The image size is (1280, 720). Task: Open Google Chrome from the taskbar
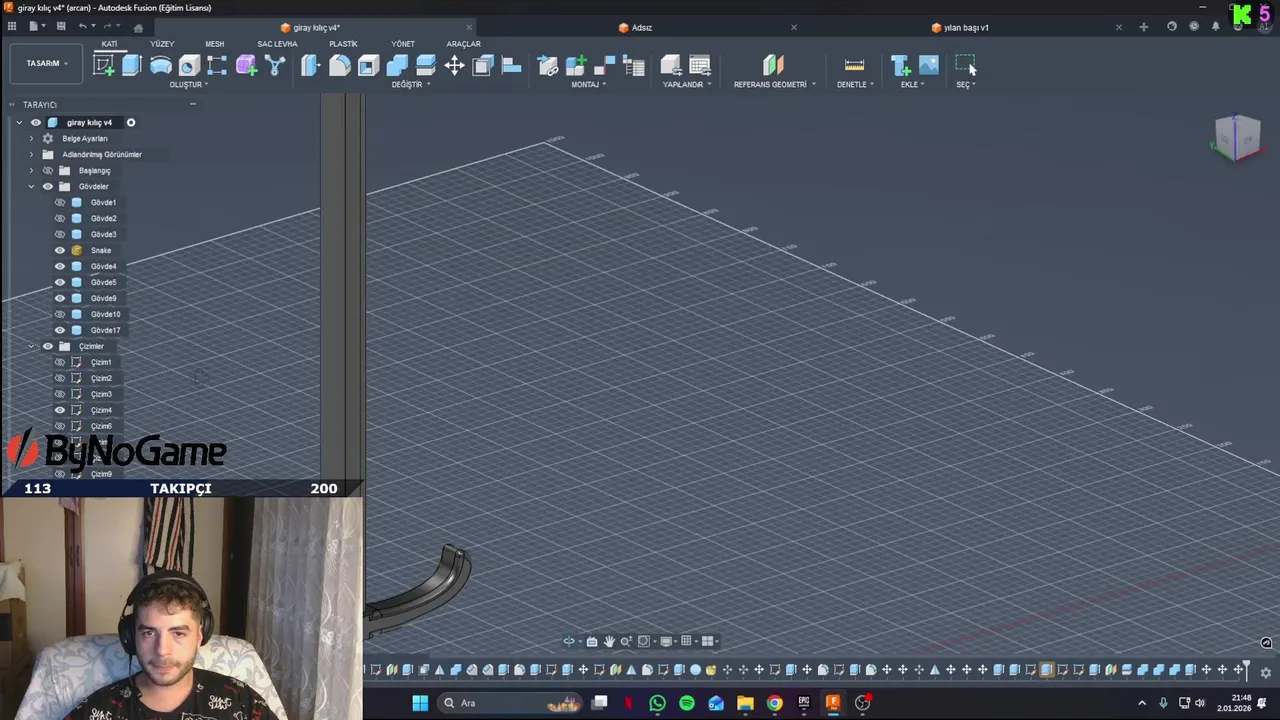(x=774, y=703)
